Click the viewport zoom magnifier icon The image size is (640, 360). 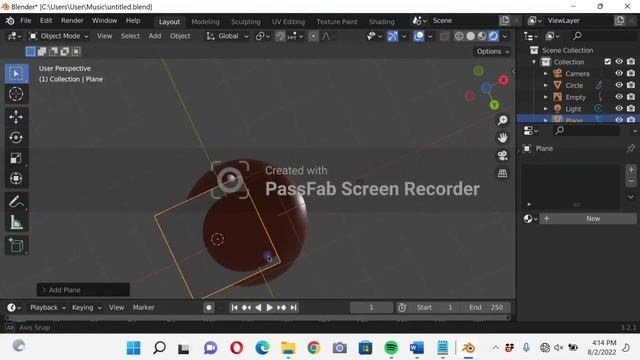(x=502, y=120)
